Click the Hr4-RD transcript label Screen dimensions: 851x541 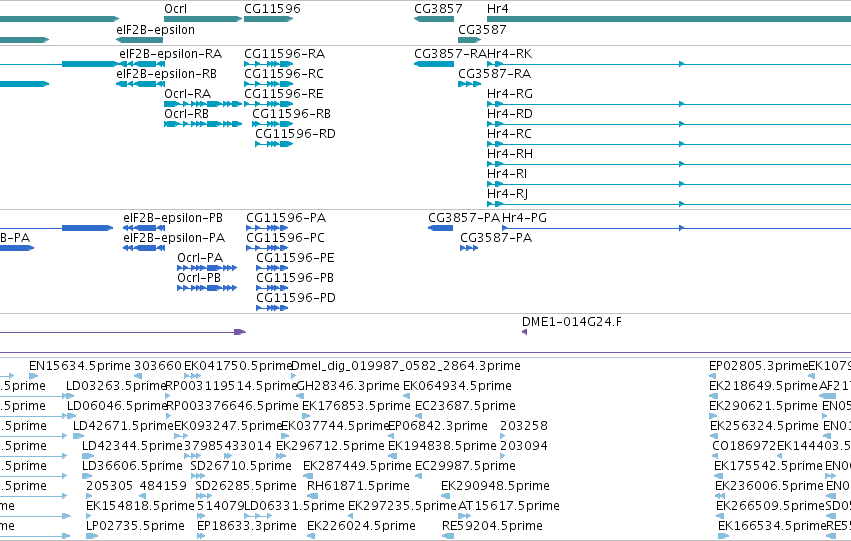510,114
